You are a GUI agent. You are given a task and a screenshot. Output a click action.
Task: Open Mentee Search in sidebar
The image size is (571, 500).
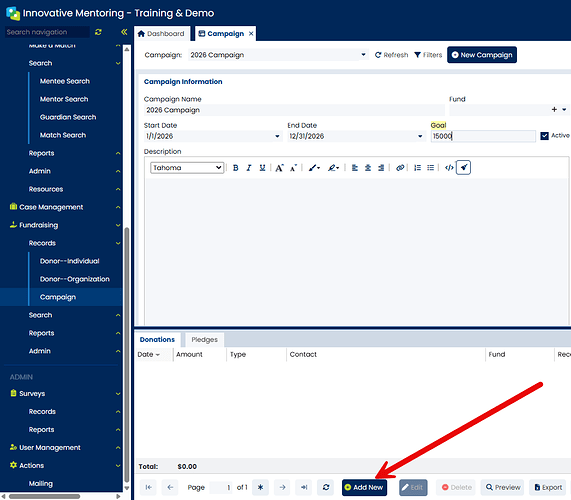coord(65,81)
